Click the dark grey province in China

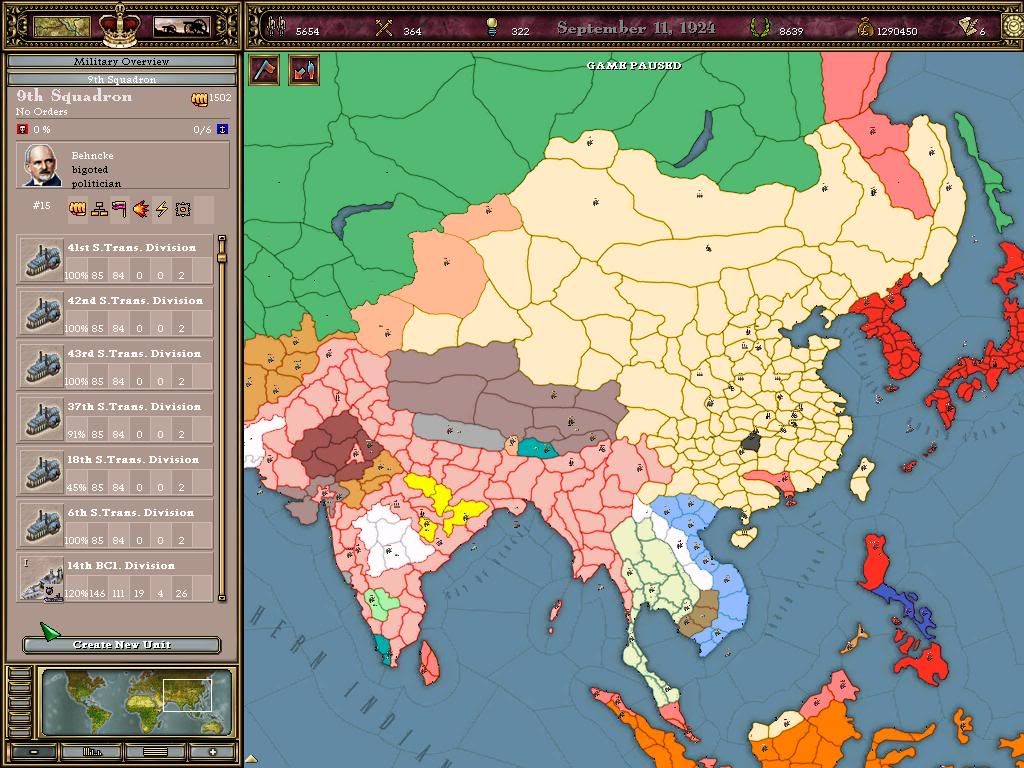(750, 443)
